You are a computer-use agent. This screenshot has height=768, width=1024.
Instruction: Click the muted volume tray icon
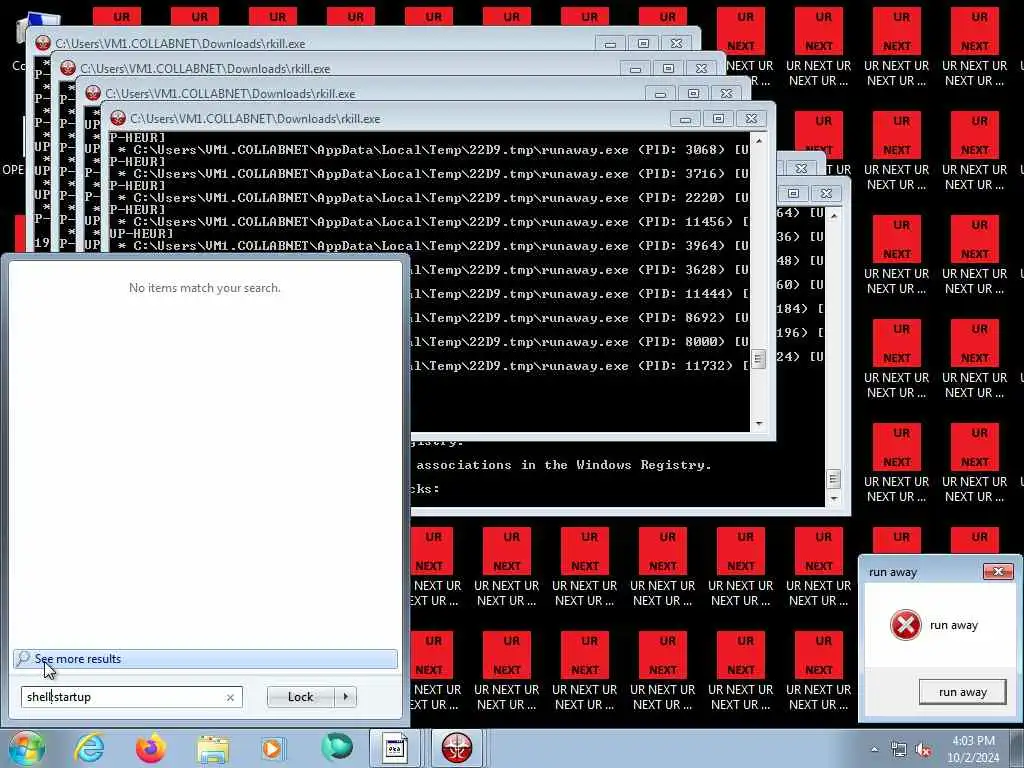coord(923,750)
